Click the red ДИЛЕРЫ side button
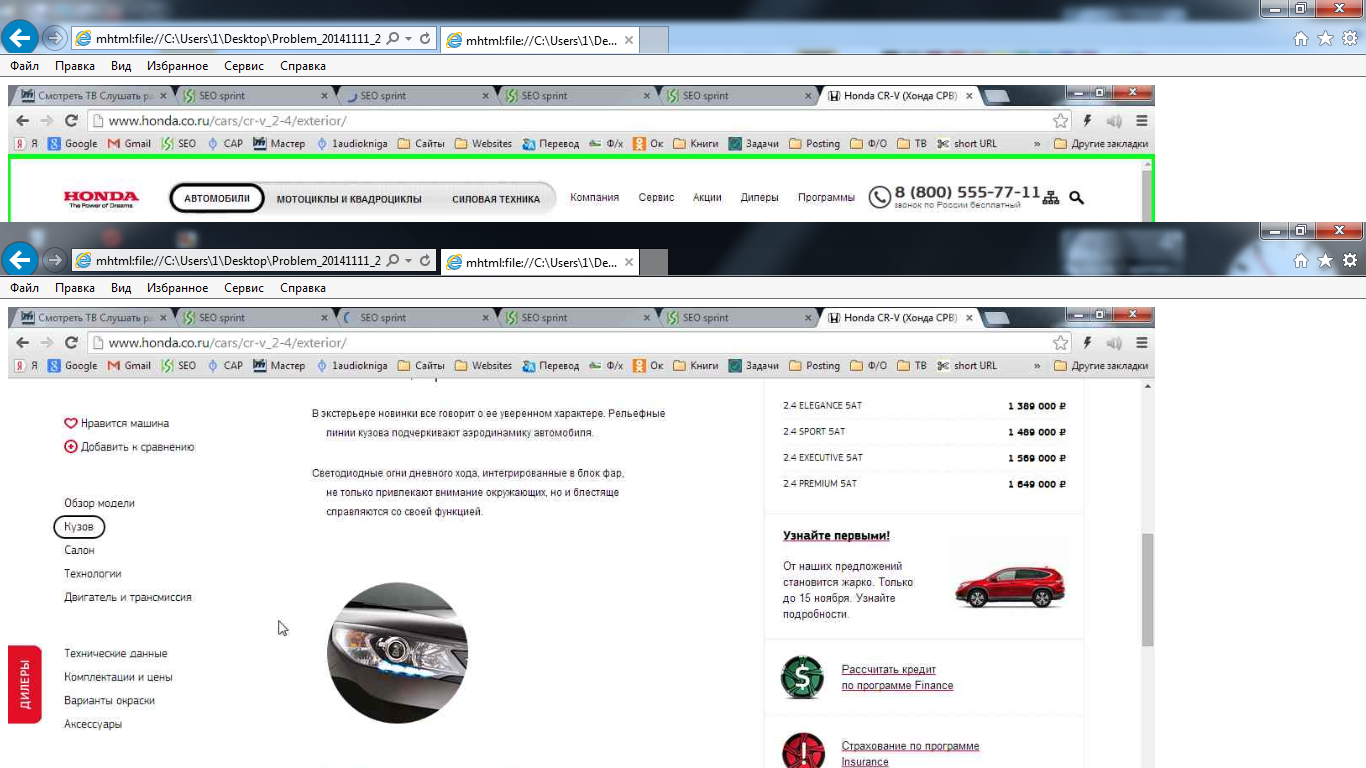1366x768 pixels. pyautogui.click(x=24, y=684)
